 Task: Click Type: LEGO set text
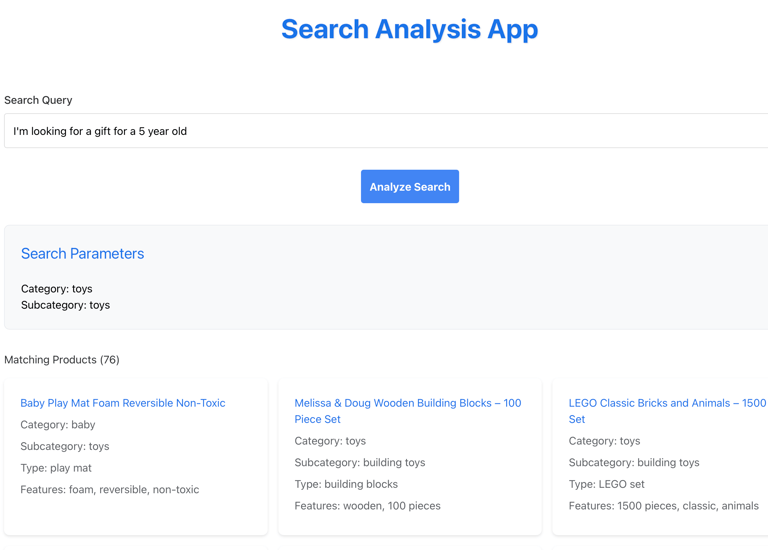[x=606, y=484]
